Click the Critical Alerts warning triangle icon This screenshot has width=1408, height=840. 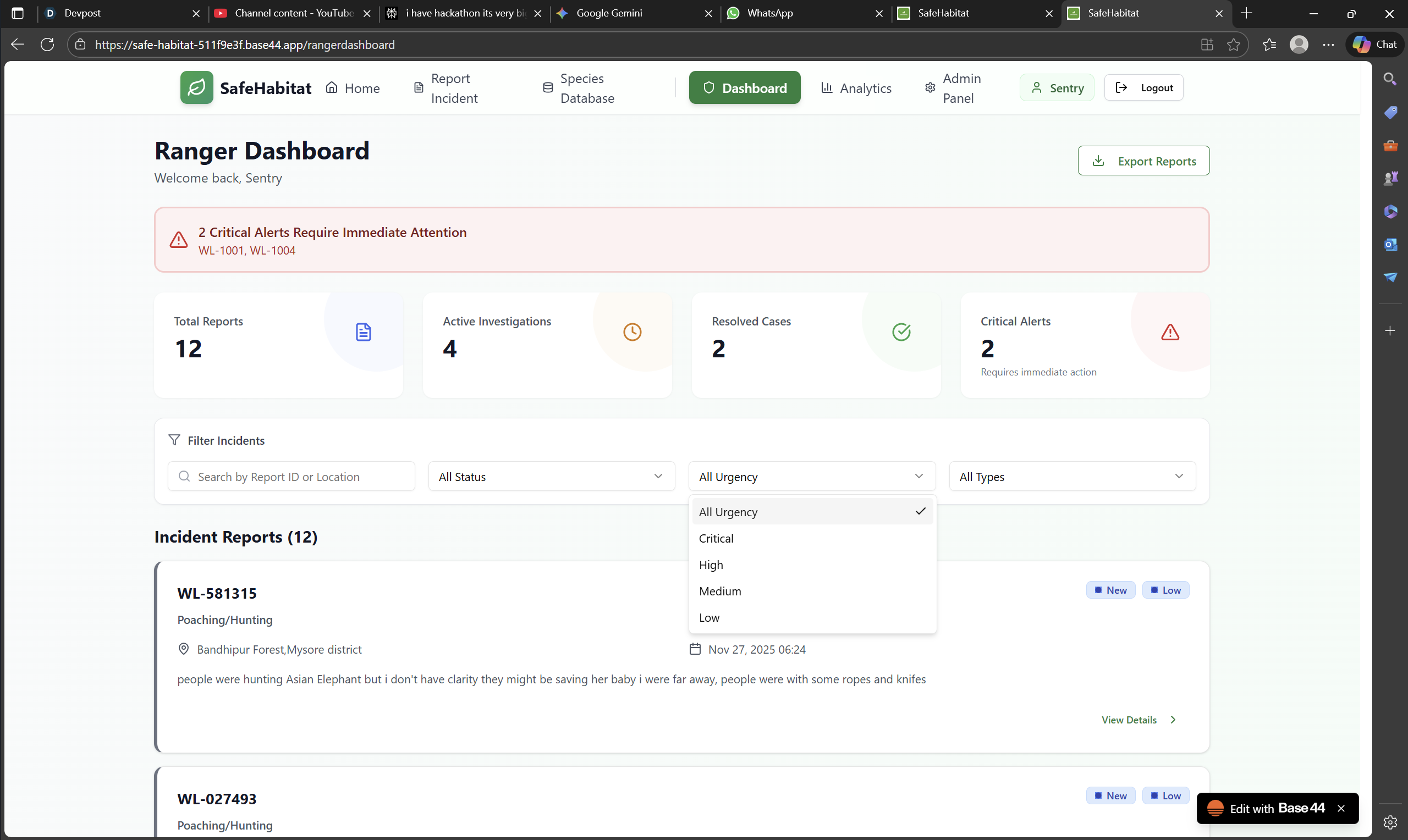pyautogui.click(x=1170, y=332)
